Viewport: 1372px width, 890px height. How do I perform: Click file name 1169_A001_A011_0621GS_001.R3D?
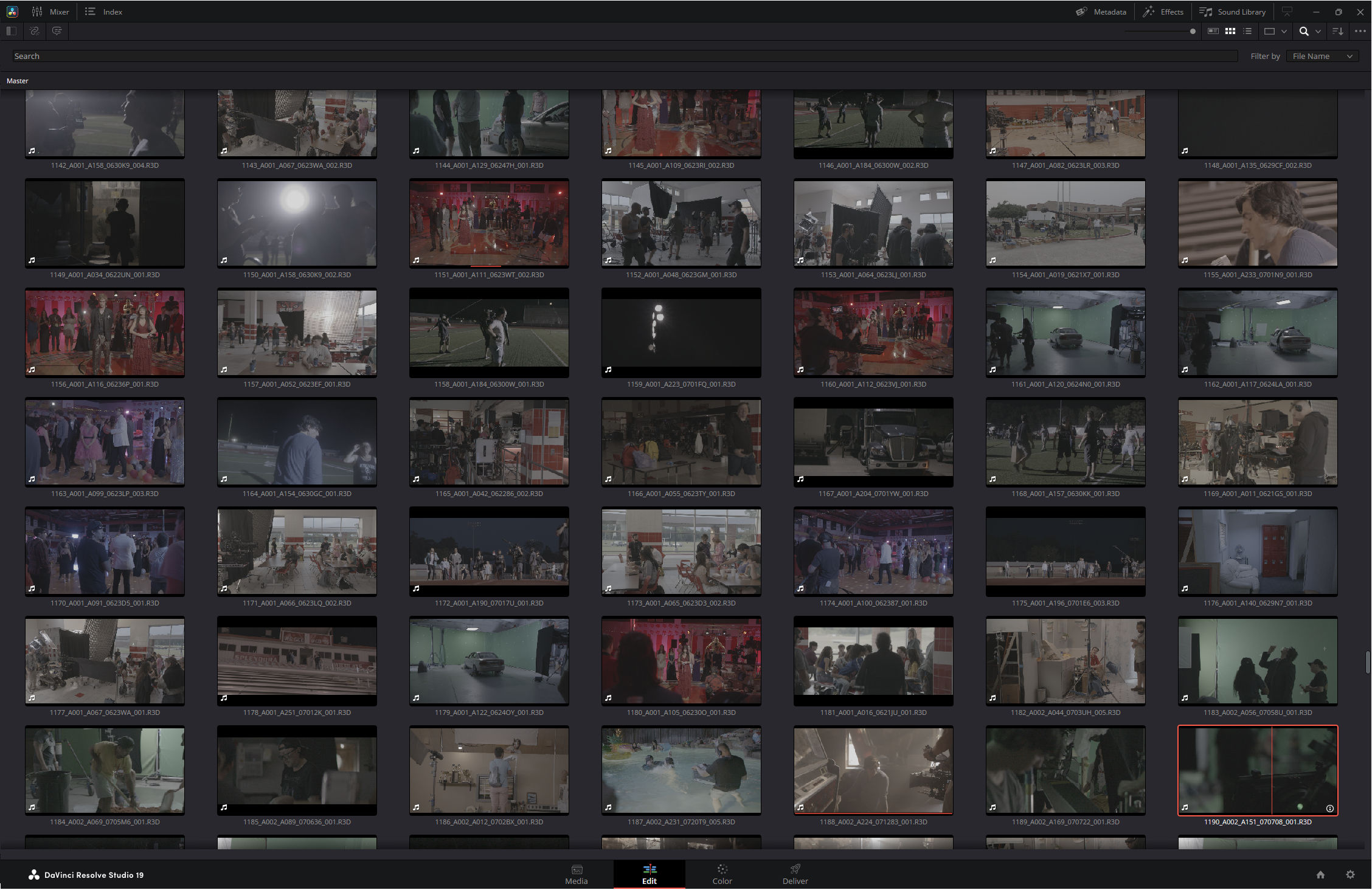(x=1258, y=494)
